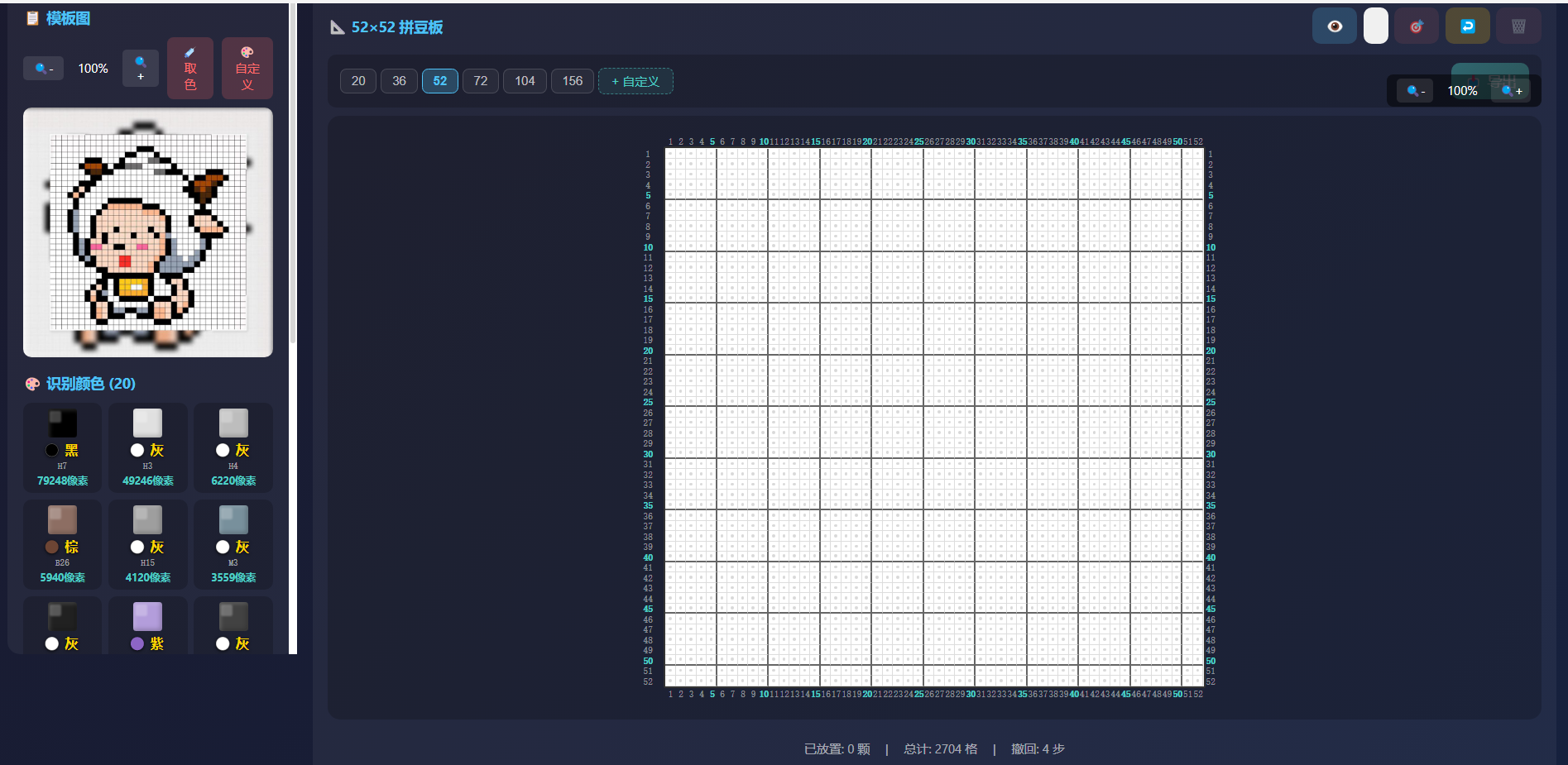The image size is (1568, 765).
Task: Select the 72 board size
Action: (481, 81)
